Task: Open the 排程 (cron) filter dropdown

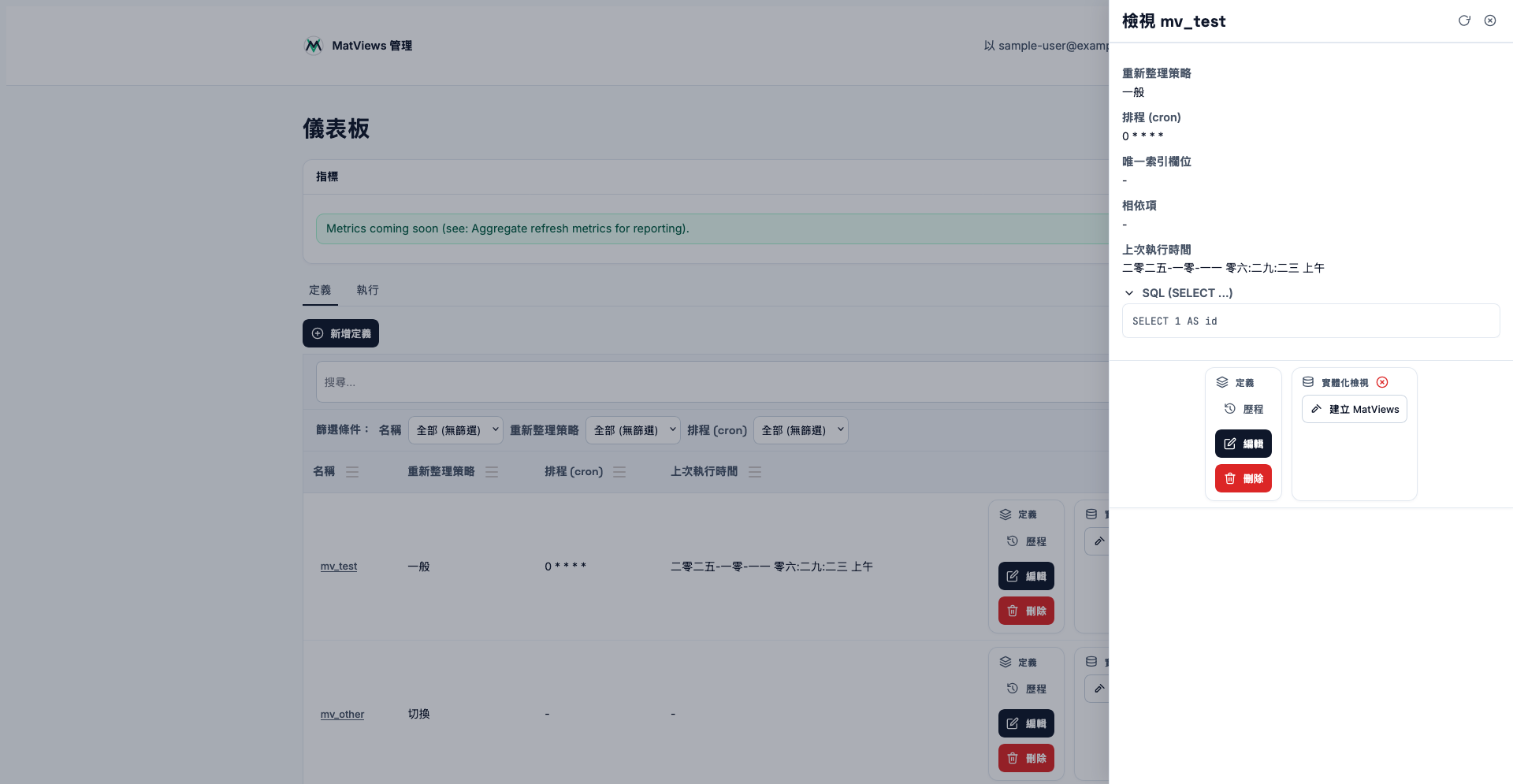Action: click(801, 430)
